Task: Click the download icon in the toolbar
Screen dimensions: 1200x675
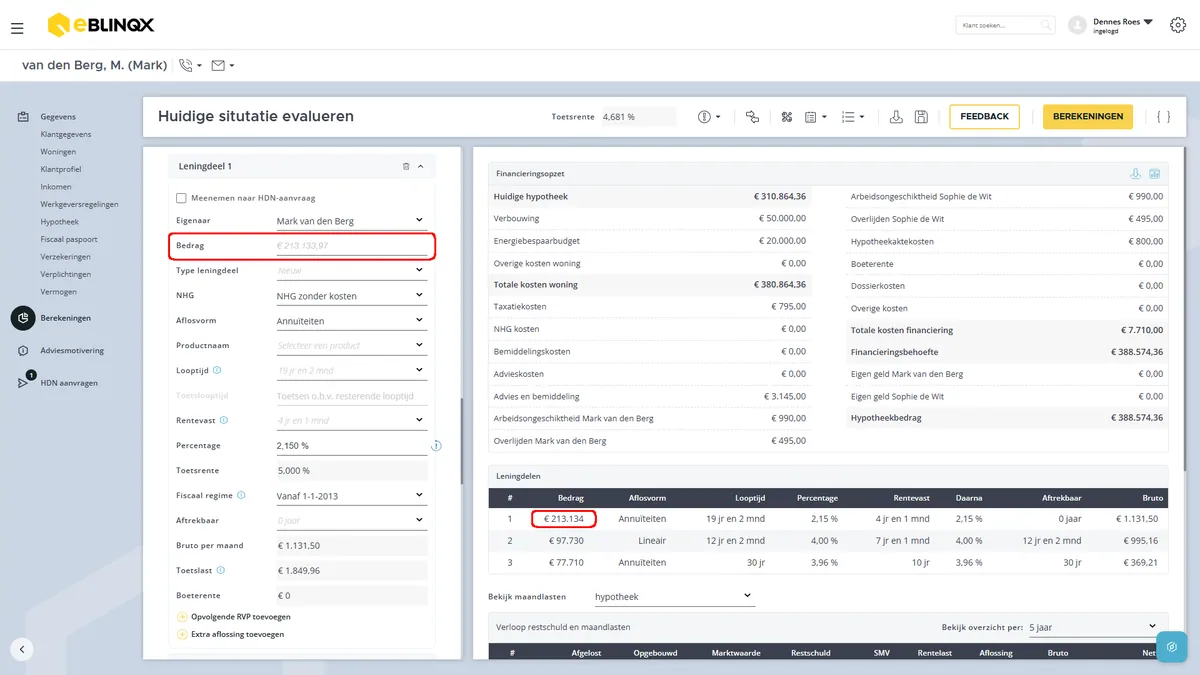Action: pyautogui.click(x=896, y=117)
